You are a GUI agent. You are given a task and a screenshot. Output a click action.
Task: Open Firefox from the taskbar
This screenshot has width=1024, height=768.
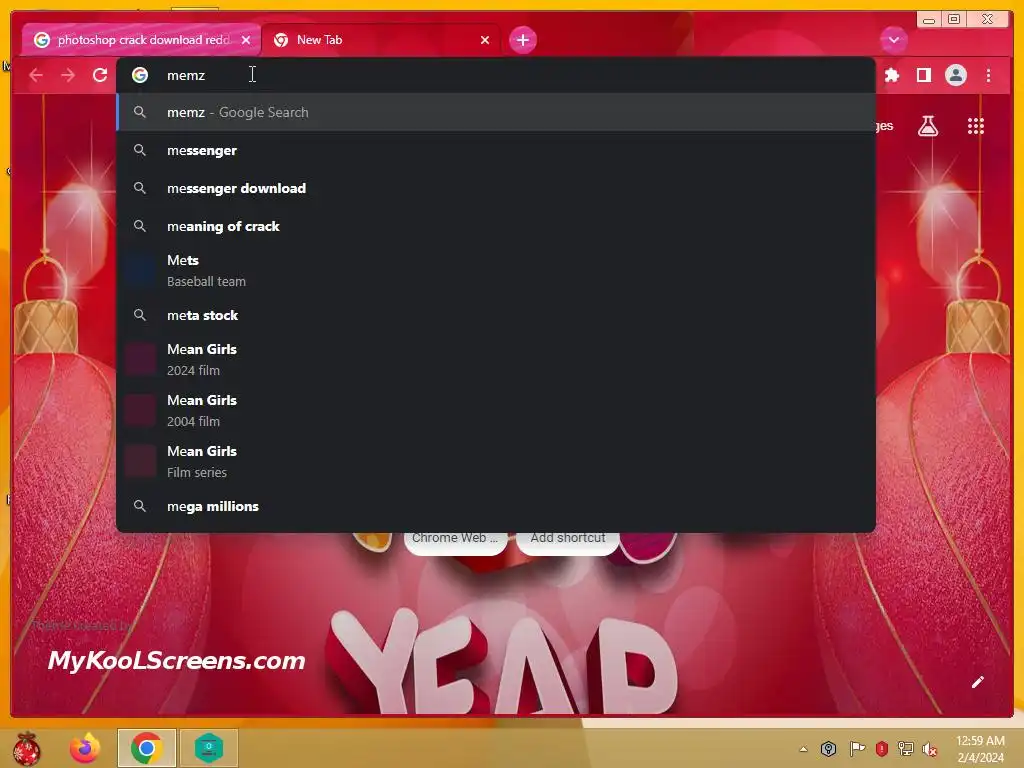[x=85, y=748]
